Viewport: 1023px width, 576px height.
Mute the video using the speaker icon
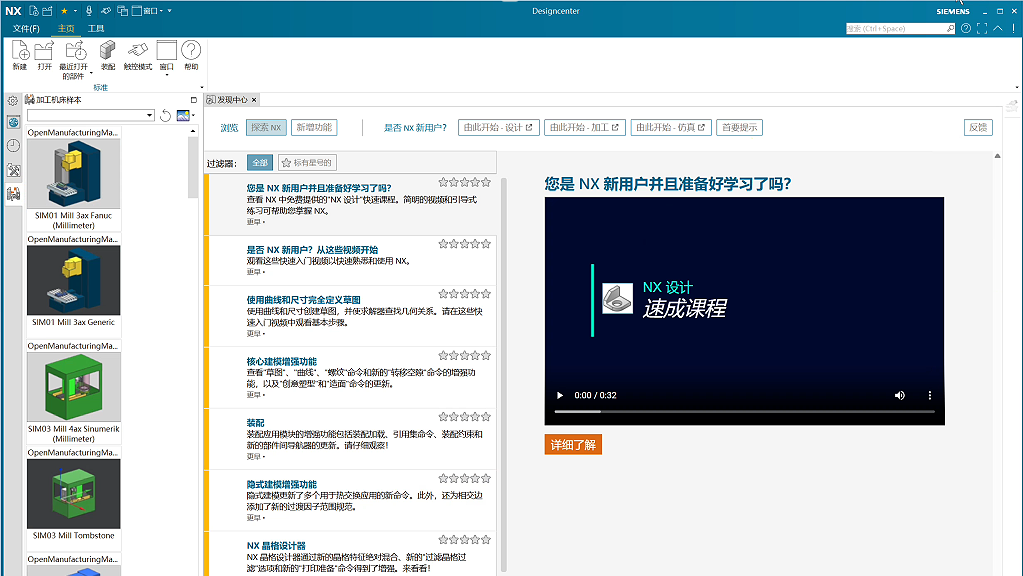(900, 395)
